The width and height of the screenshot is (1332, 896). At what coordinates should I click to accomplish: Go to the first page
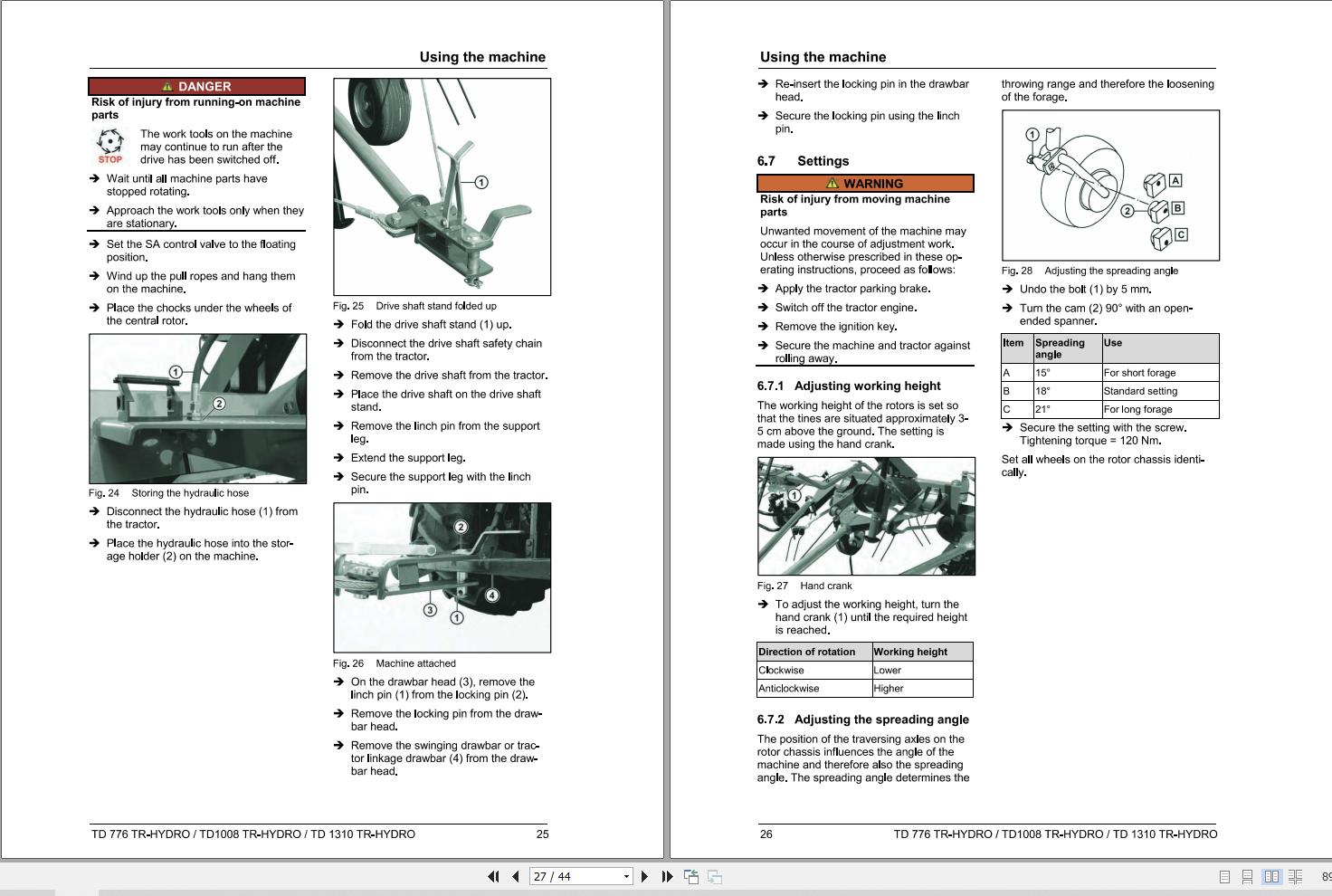click(493, 876)
